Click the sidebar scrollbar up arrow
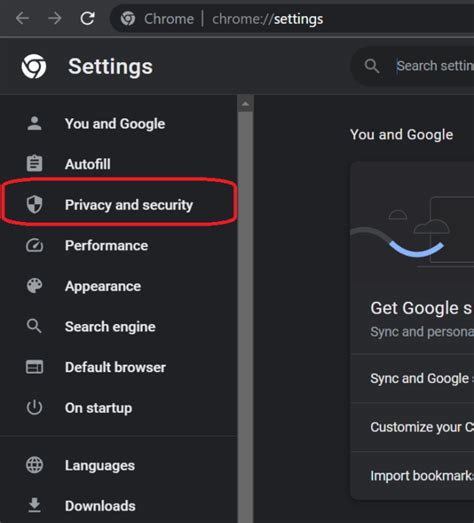 246,104
